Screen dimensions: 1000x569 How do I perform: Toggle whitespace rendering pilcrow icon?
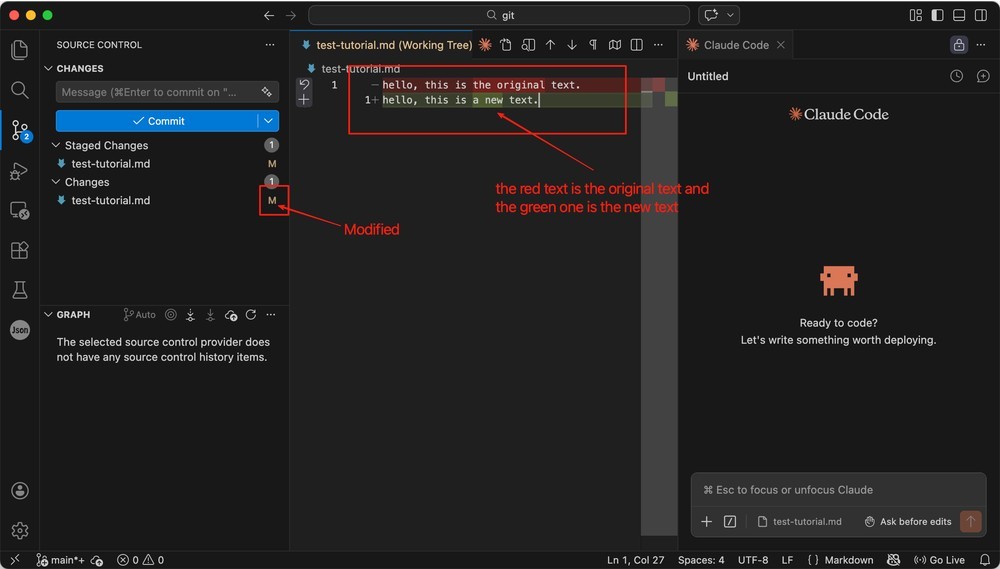(593, 45)
